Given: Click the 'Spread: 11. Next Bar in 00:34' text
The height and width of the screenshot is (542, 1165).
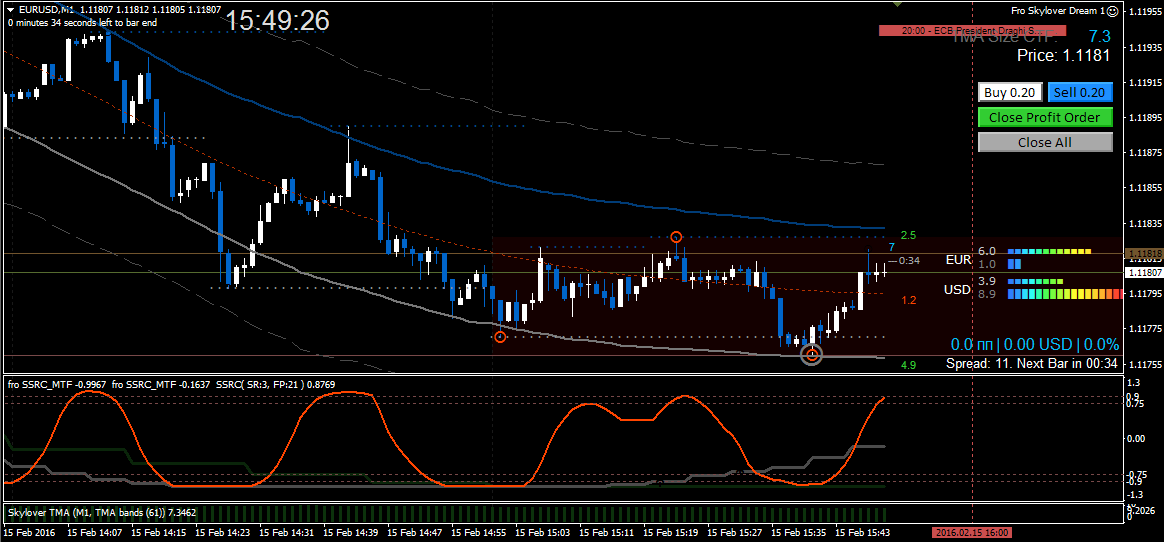Looking at the screenshot, I should [1032, 364].
